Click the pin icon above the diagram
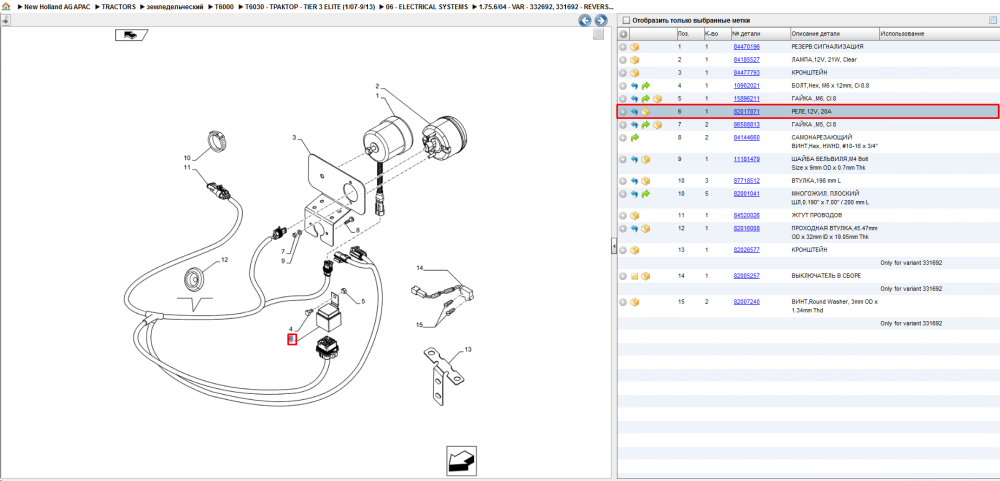Image resolution: width=1000 pixels, height=481 pixels. [x=5, y=20]
